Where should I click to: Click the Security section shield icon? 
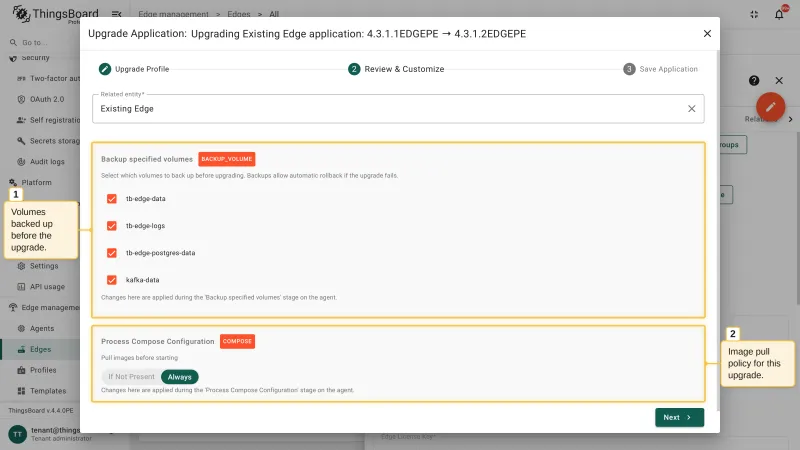13,58
